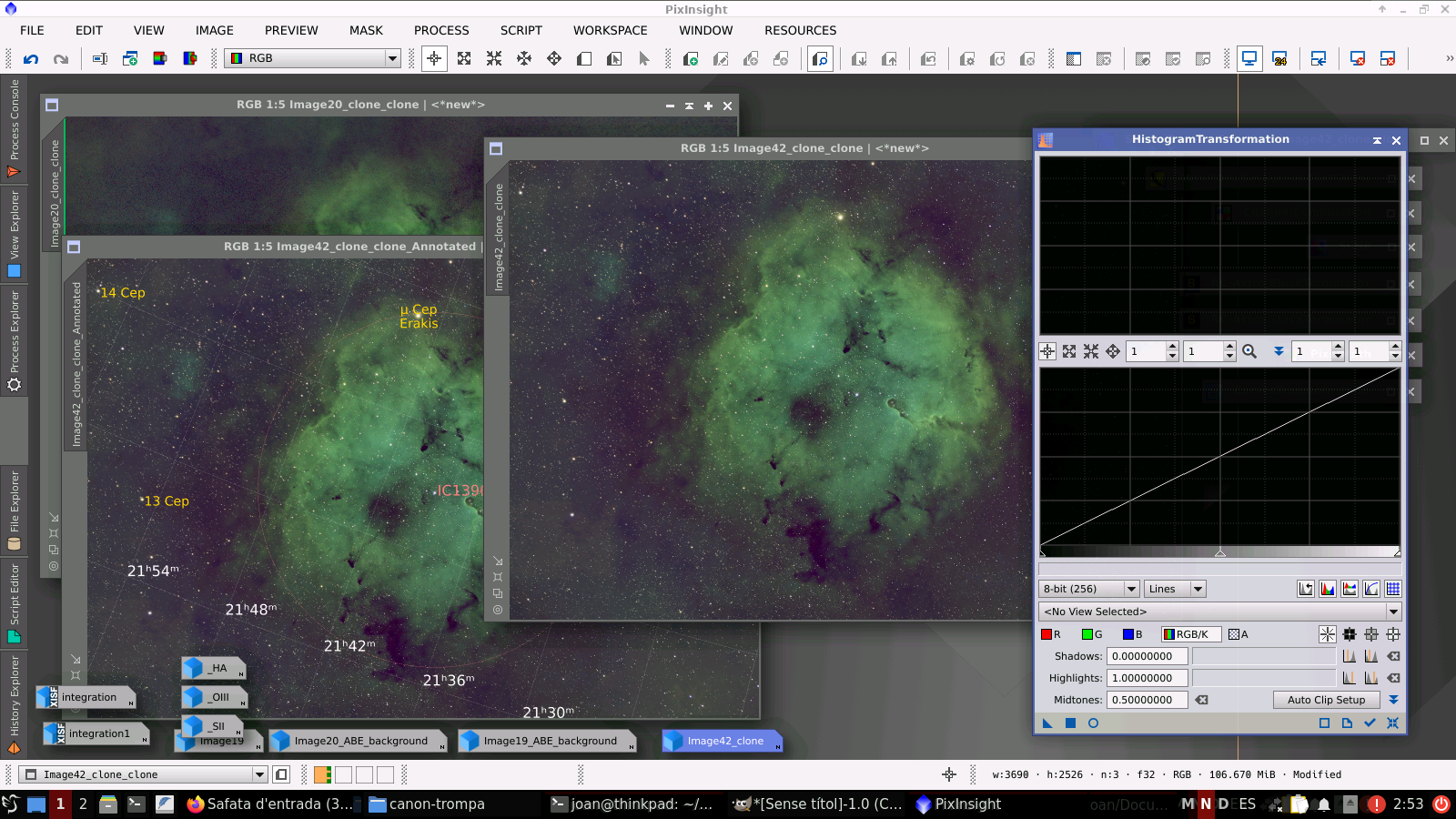Click the Shadows value input field
Viewport: 1456px width, 819px height.
[1146, 656]
